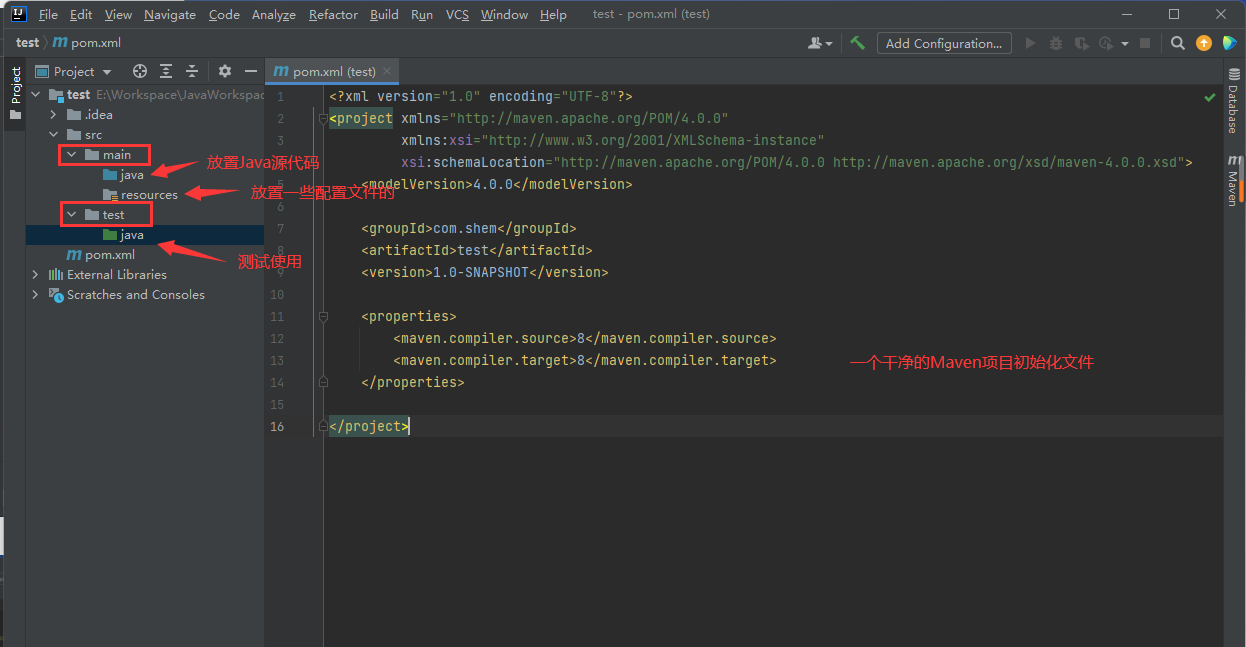Click the Add Configuration button
The width and height of the screenshot is (1246, 647).
(943, 43)
